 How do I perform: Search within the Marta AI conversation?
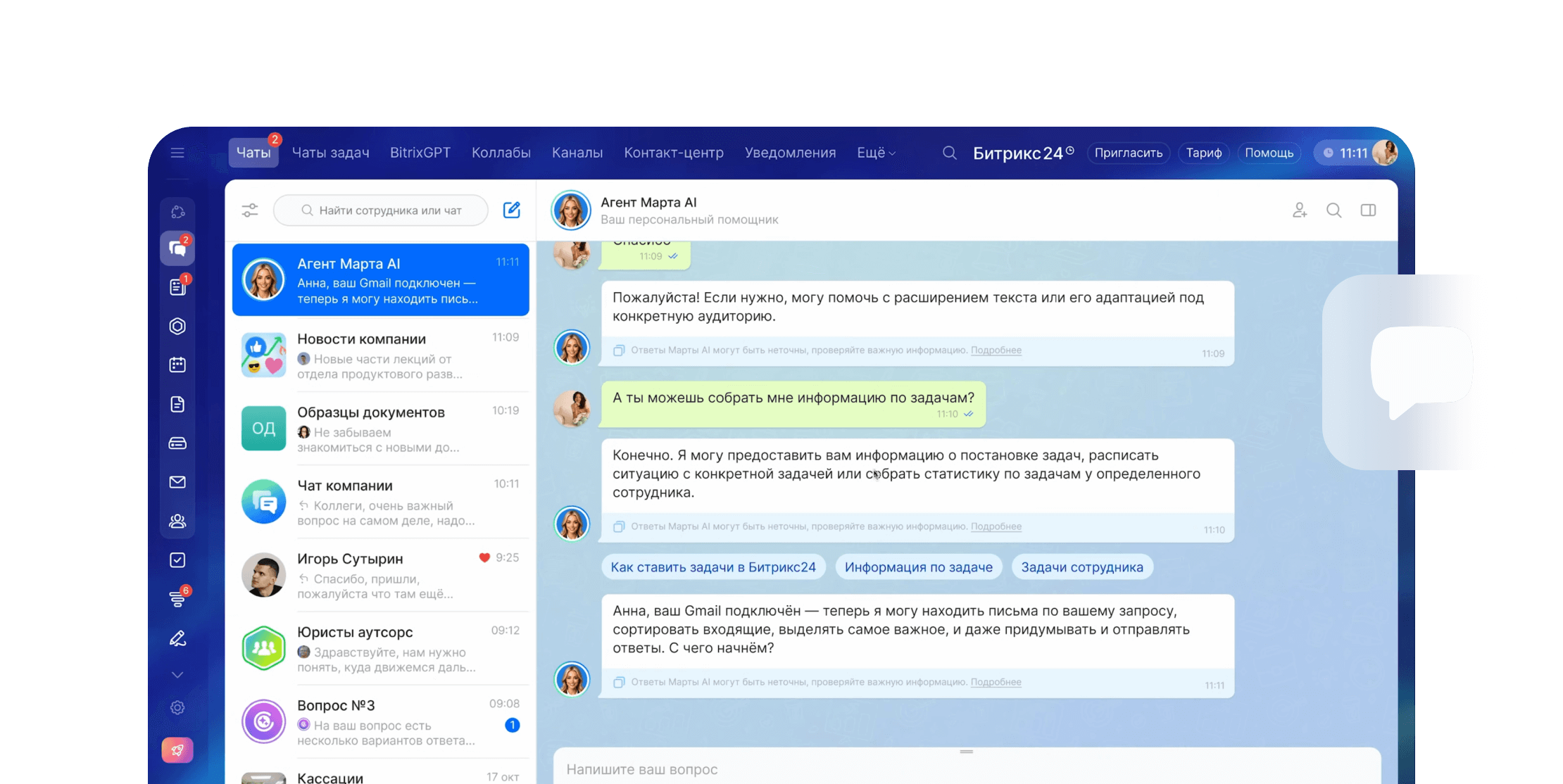tap(1333, 210)
